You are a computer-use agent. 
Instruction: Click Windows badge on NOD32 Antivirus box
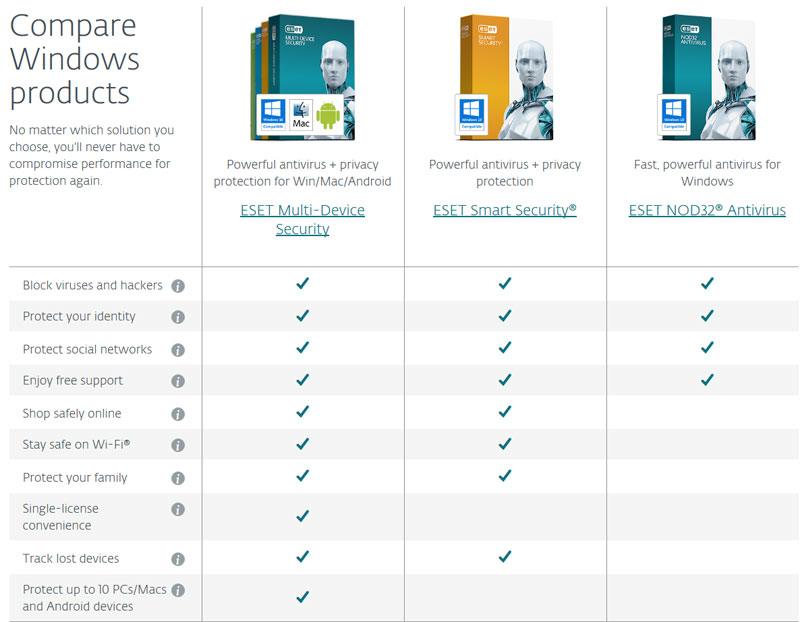[x=673, y=115]
